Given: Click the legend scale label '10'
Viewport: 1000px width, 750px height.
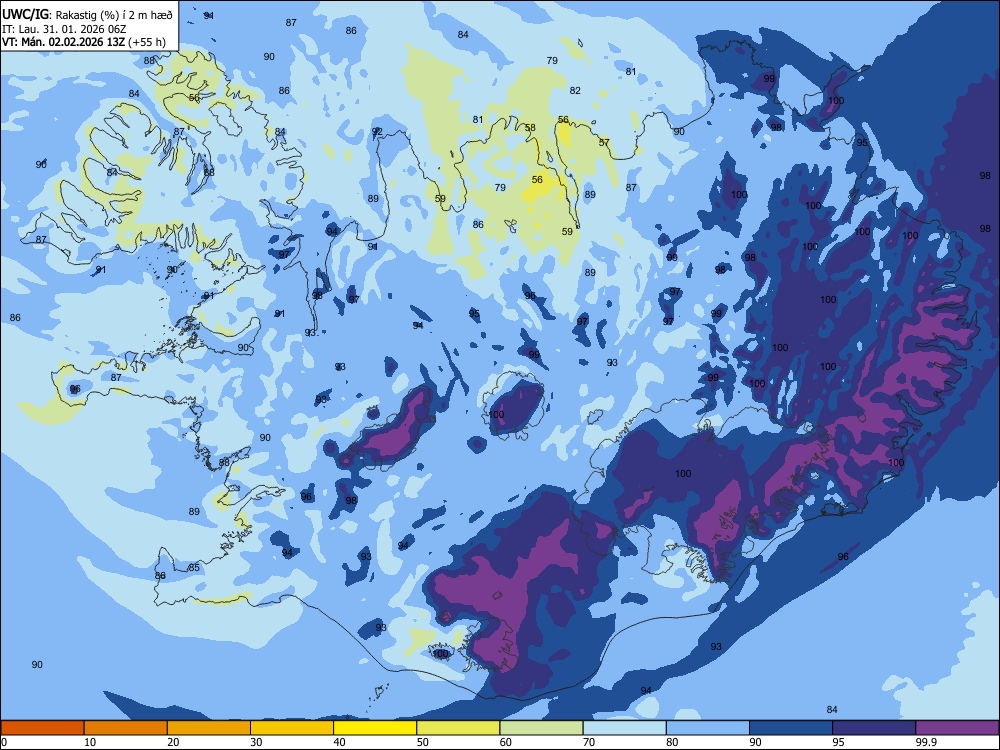Looking at the screenshot, I should pyautogui.click(x=90, y=742).
